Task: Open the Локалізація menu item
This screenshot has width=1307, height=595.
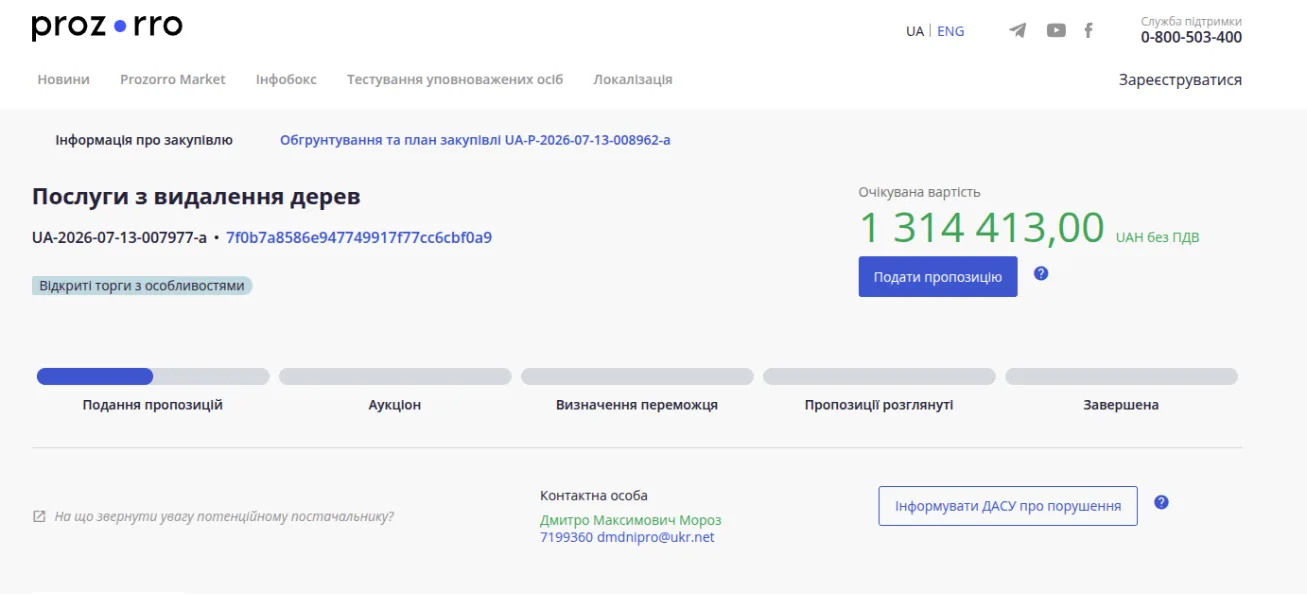Action: pos(633,79)
